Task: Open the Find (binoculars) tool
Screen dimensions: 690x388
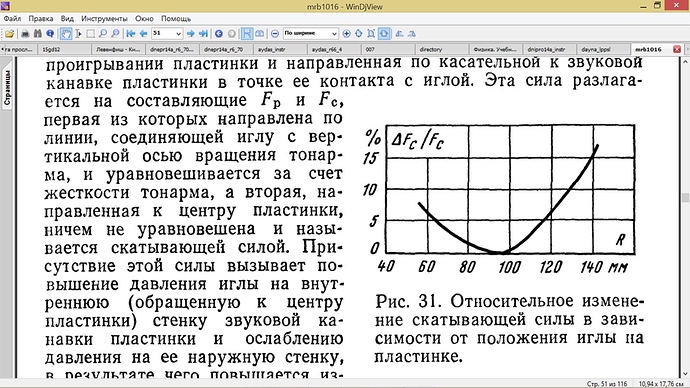Action: [37, 33]
